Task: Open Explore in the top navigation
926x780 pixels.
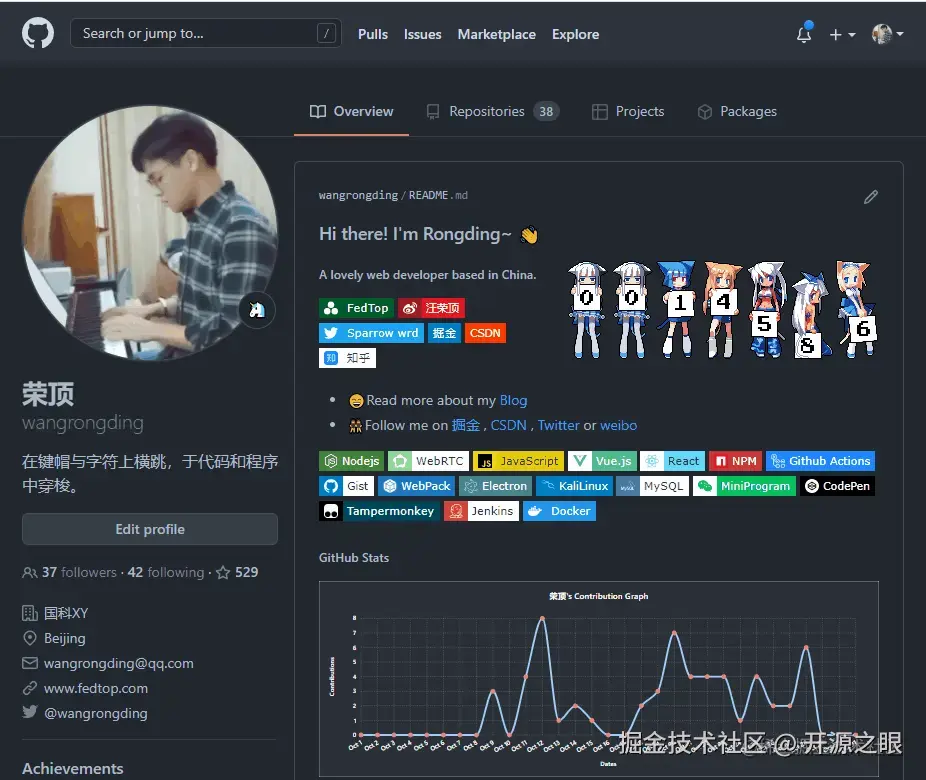Action: (x=575, y=34)
